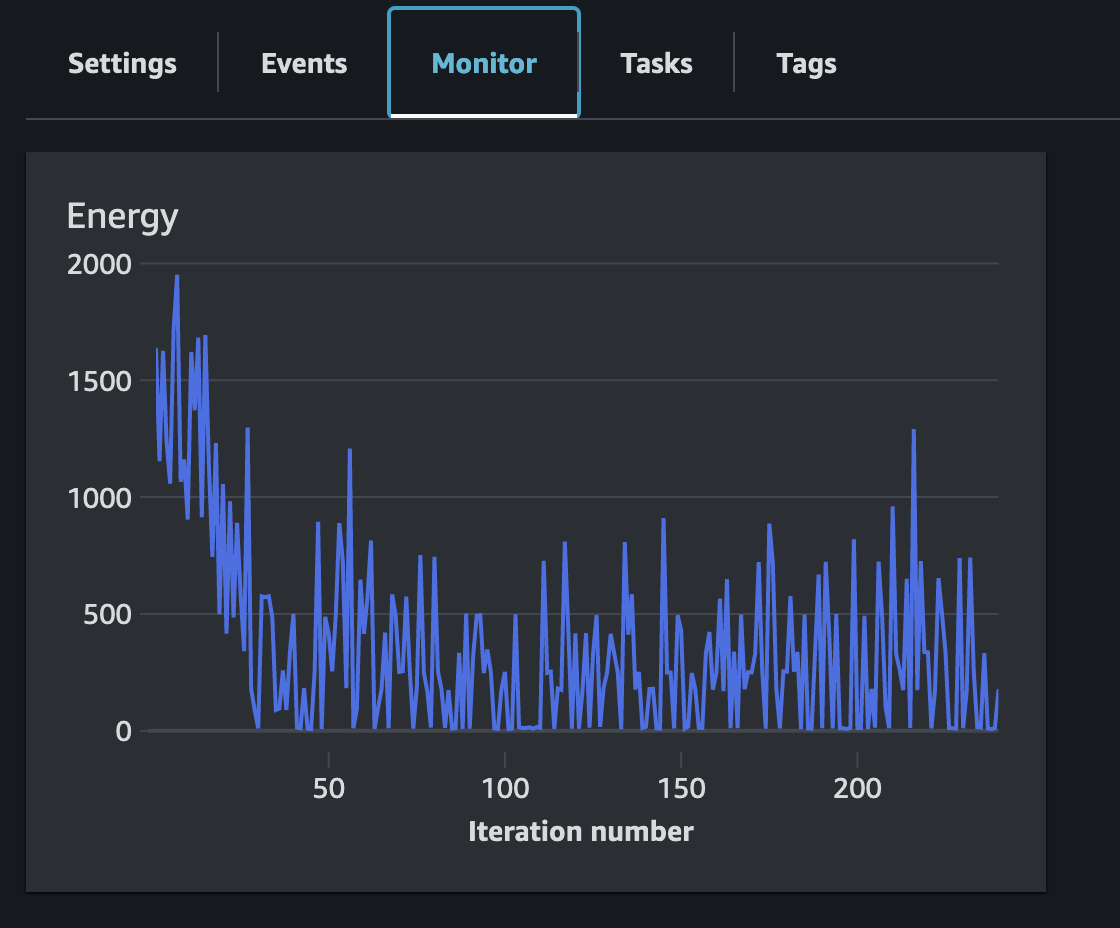Screen dimensions: 1120x928
Task: Click the 100 x-axis tick label
Action: (508, 788)
